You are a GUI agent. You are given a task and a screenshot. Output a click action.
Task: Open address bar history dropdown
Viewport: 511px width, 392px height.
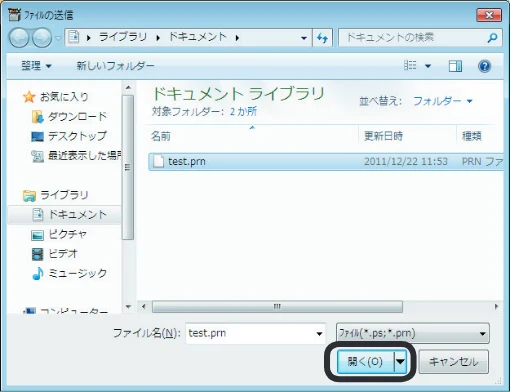[x=304, y=38]
